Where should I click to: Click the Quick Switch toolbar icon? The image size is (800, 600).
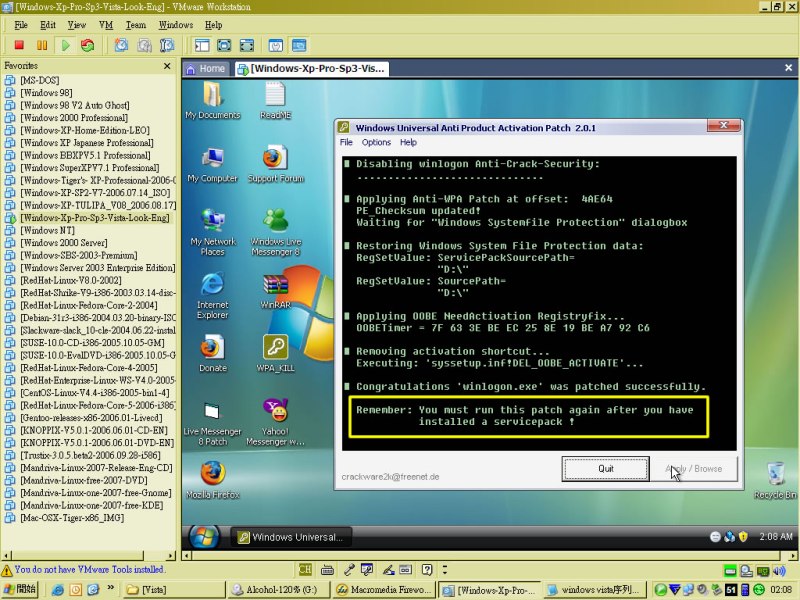tap(247, 45)
